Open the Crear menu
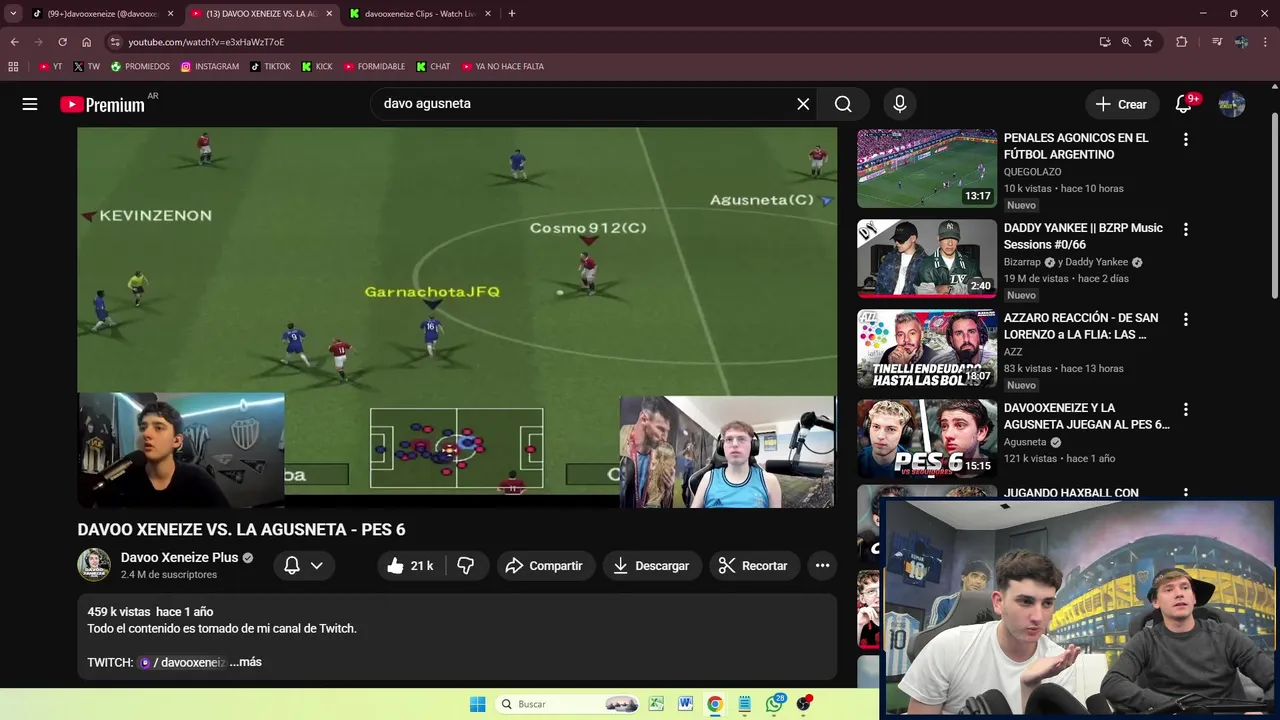The width and height of the screenshot is (1280, 720). point(1121,104)
